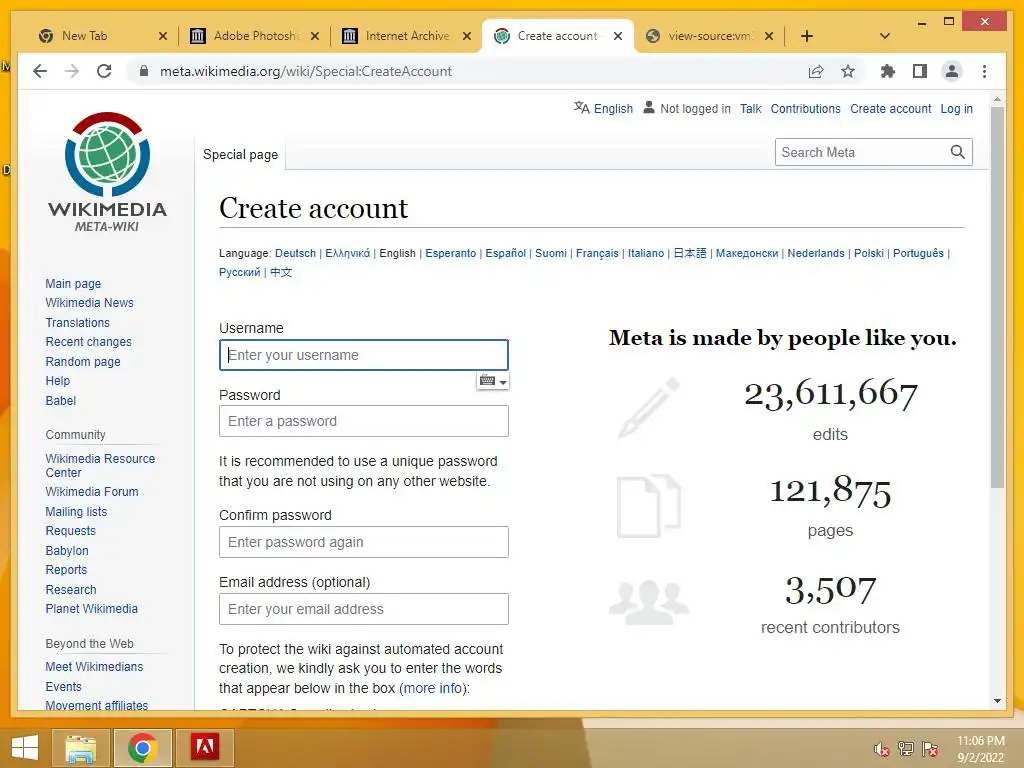Open Windows Start button
This screenshot has width=1024, height=768.
point(25,748)
